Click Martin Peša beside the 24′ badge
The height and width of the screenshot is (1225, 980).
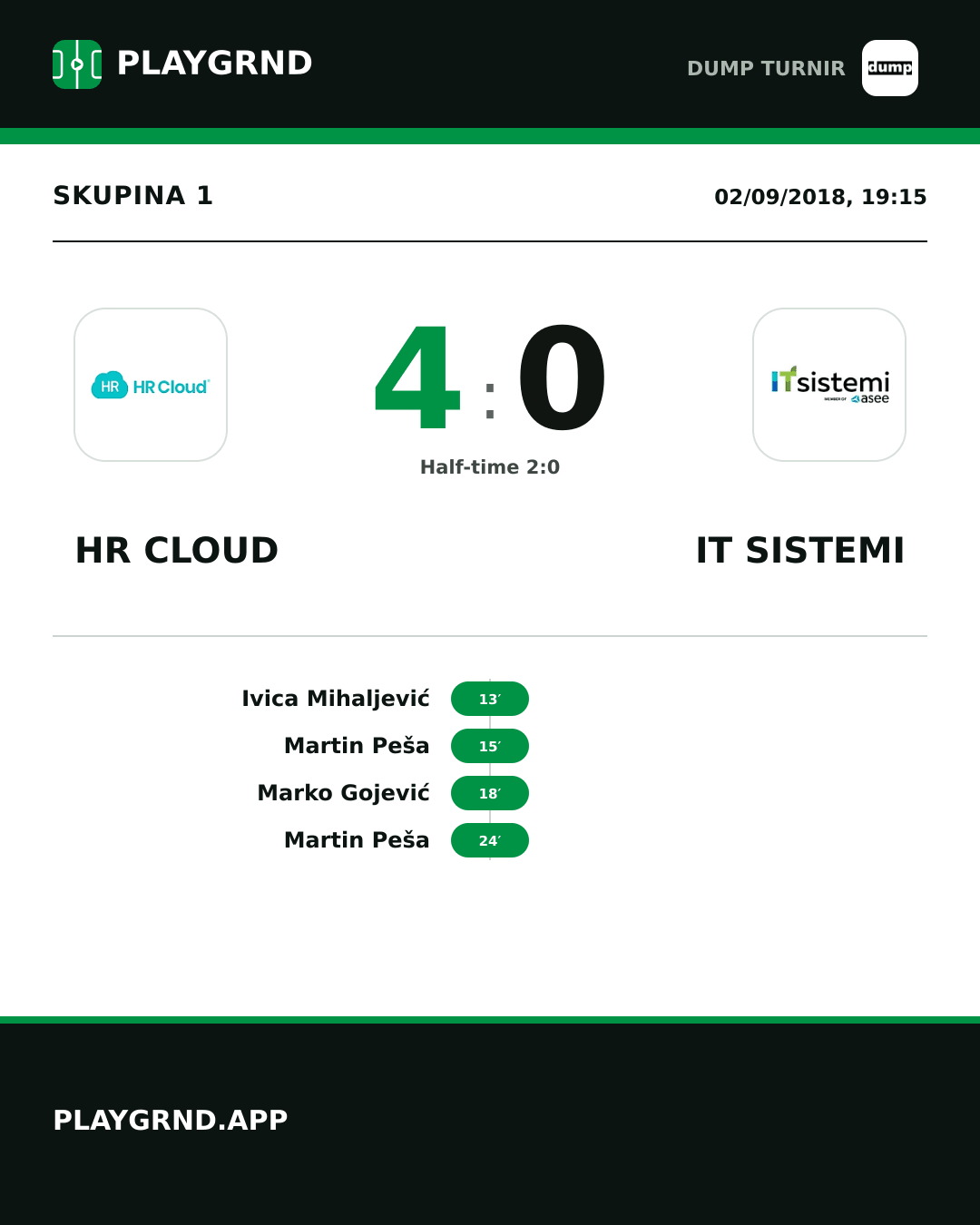(357, 840)
